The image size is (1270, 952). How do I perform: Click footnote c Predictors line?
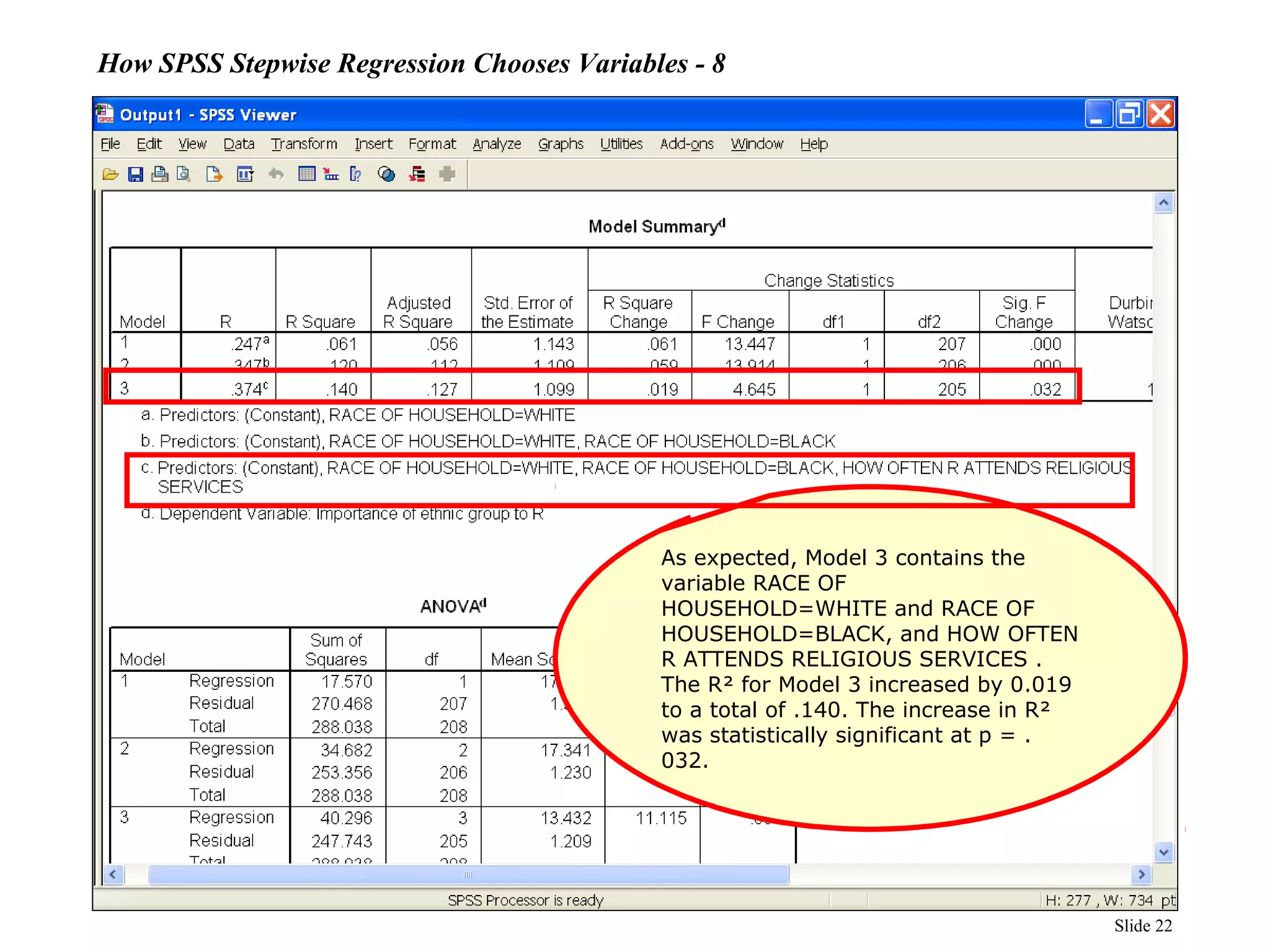tap(636, 477)
